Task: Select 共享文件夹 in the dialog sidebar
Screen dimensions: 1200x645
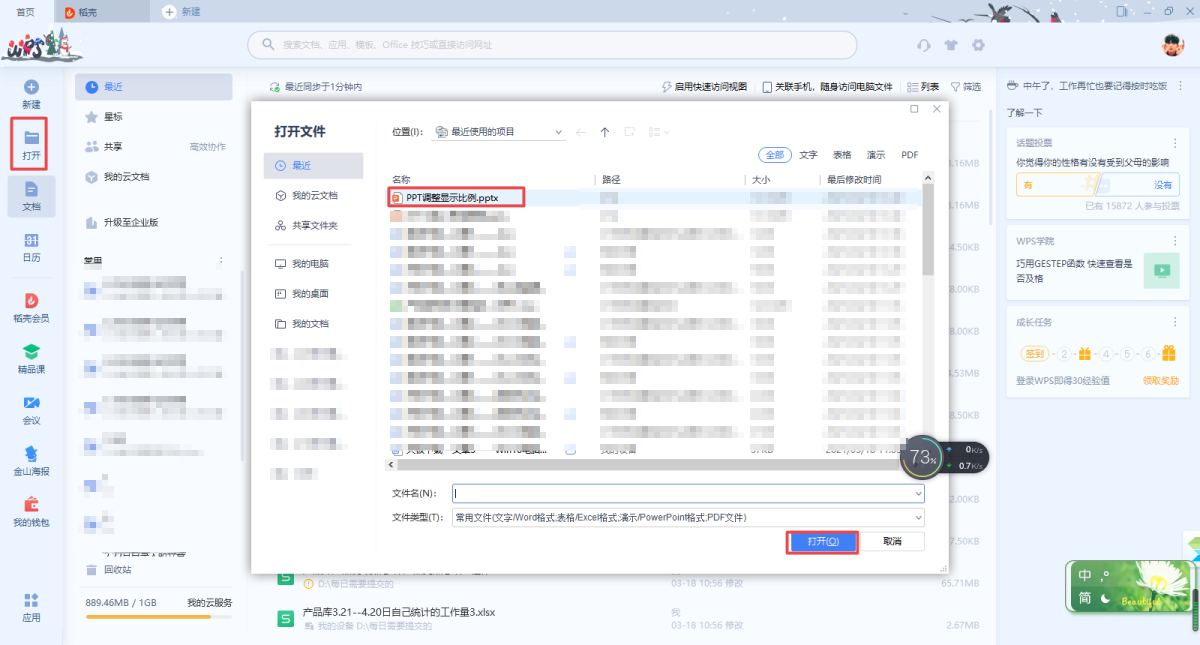Action: tap(314, 226)
